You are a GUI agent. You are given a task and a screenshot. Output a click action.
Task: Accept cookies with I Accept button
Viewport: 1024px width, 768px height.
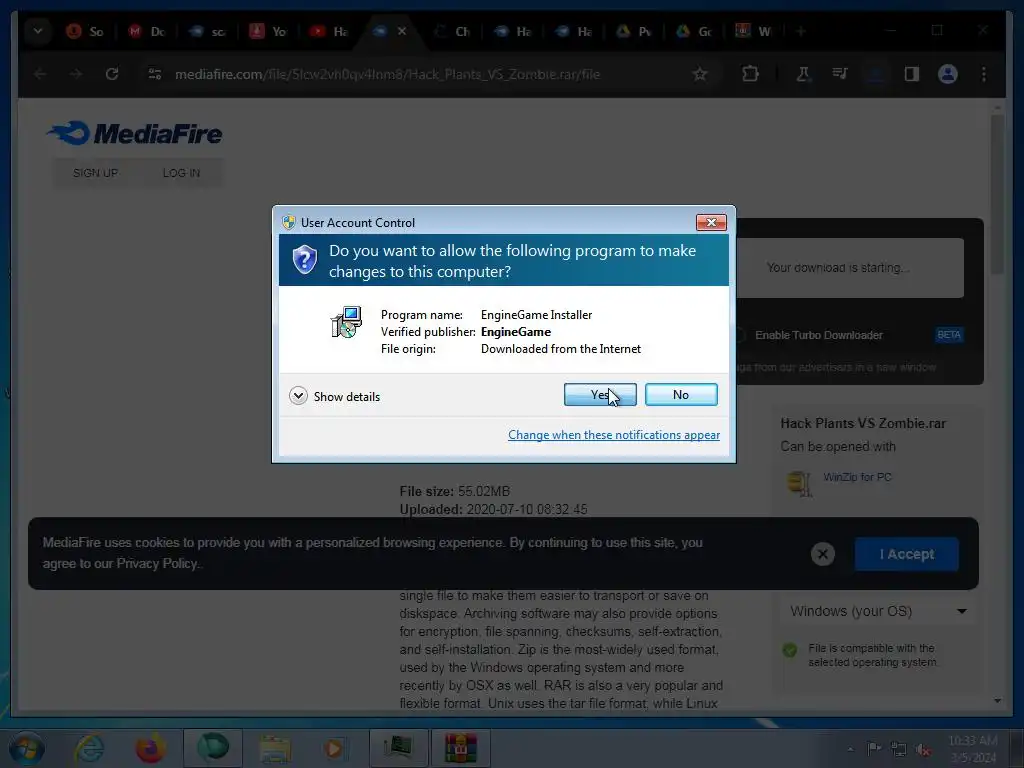click(x=906, y=554)
